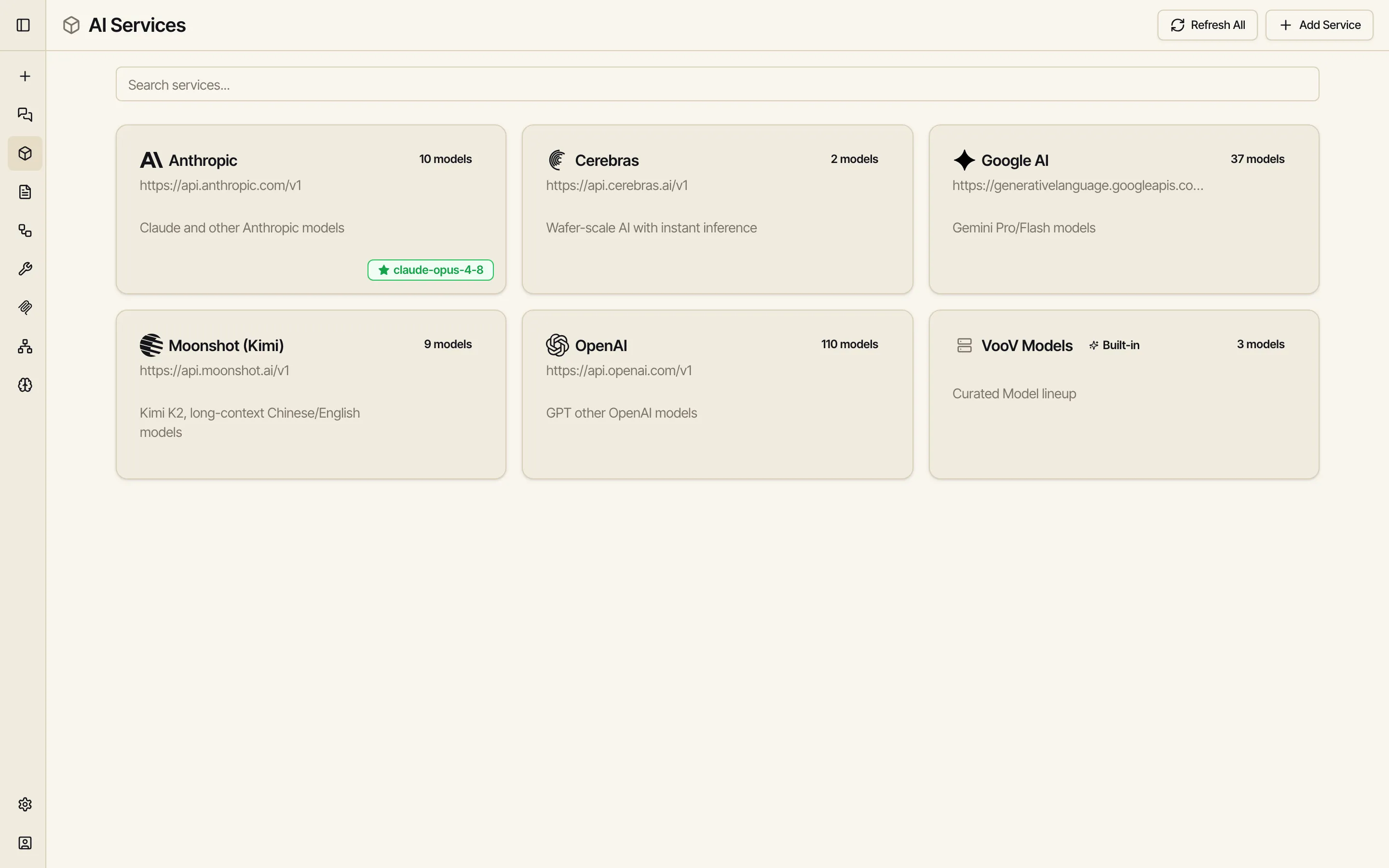Select the cube services sidebar icon

coord(25,153)
